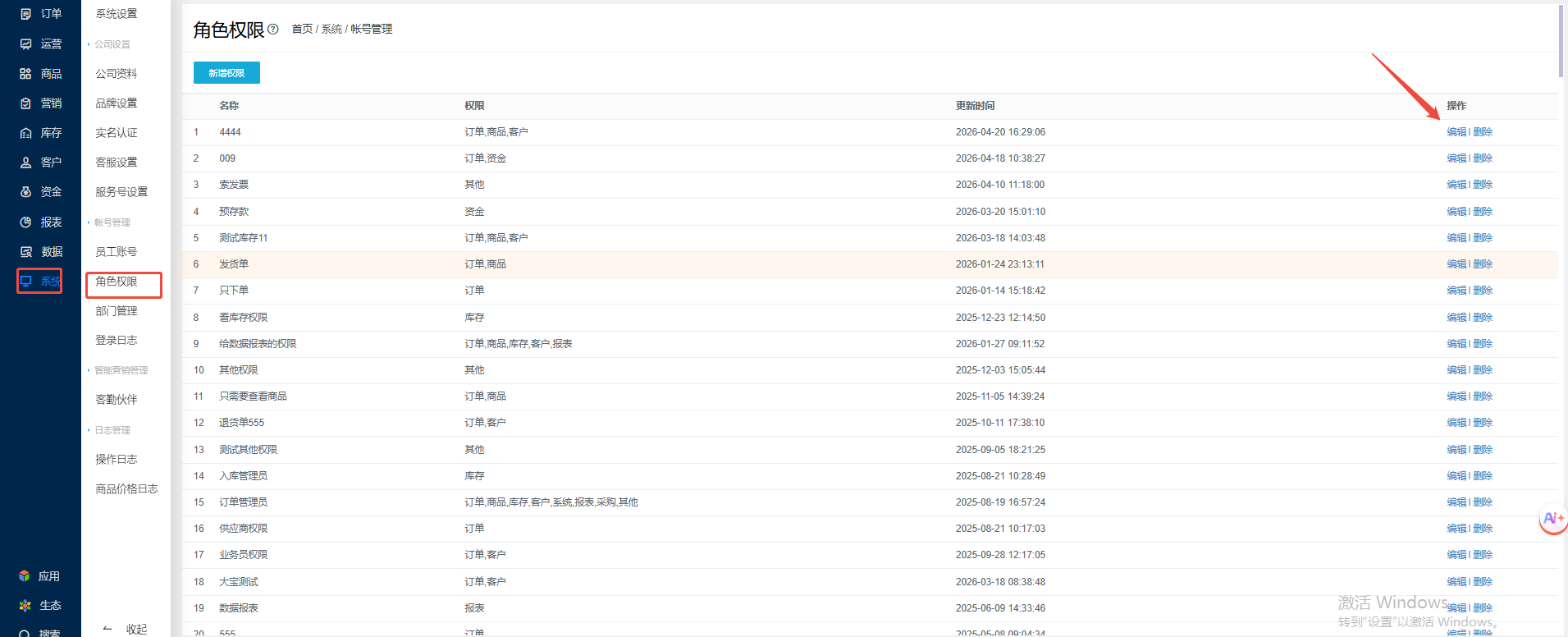Open 品牌设置 menu item
Viewport: 1568px width, 637px height.
pos(117,103)
